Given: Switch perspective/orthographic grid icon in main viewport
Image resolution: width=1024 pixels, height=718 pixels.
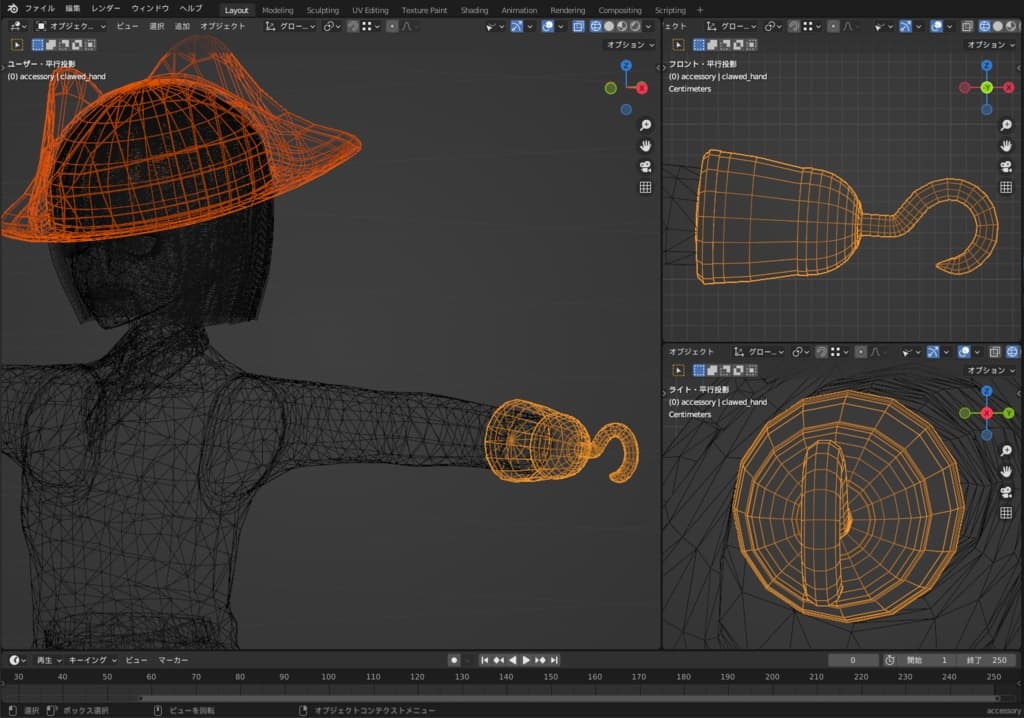Looking at the screenshot, I should pos(645,187).
